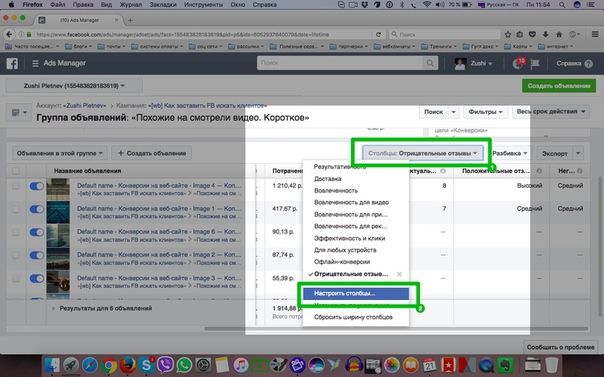Screen dimensions: 604x377
Task: Click the magnifier icon in Facebook search
Action: pyautogui.click(x=430, y=63)
